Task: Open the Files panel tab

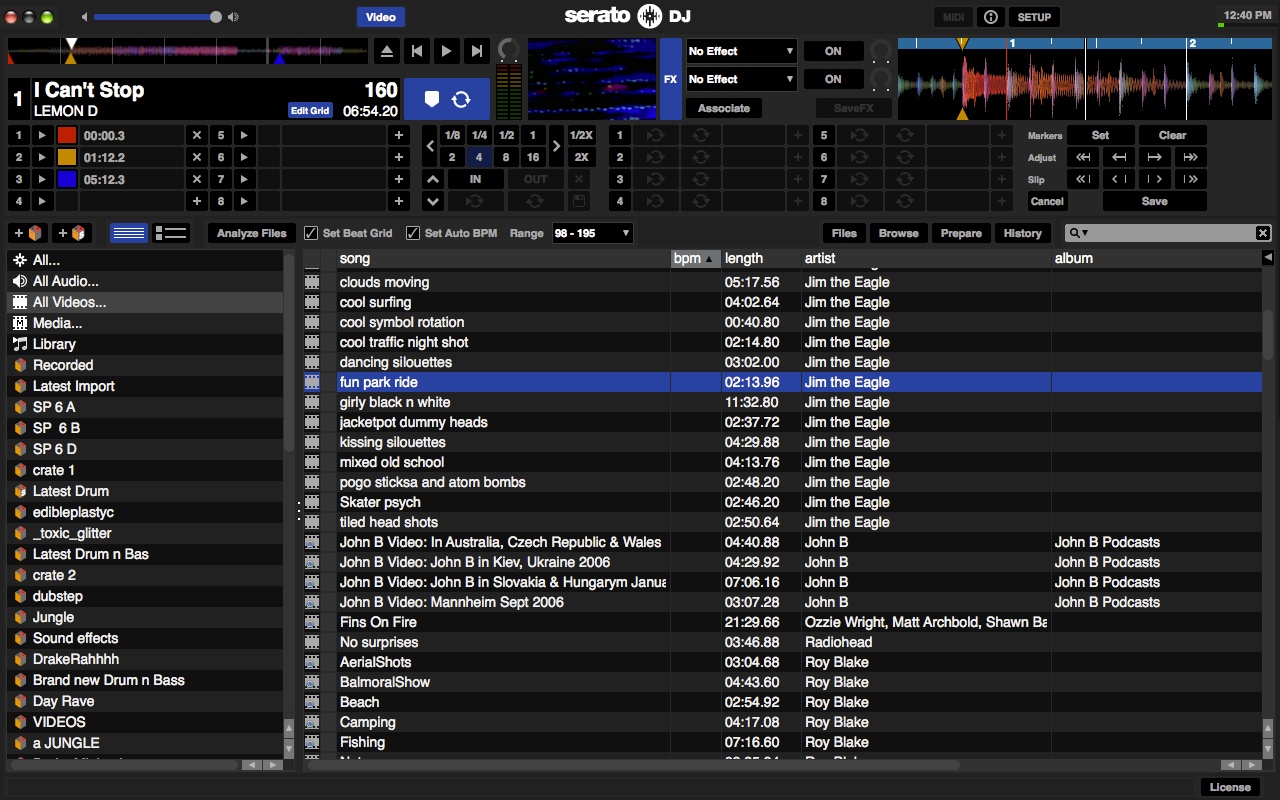Action: 845,233
